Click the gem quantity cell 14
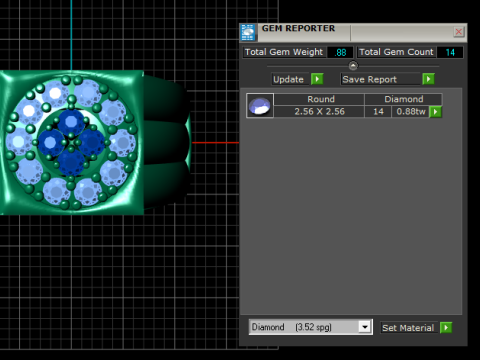Image resolution: width=480 pixels, height=360 pixels. click(378, 112)
